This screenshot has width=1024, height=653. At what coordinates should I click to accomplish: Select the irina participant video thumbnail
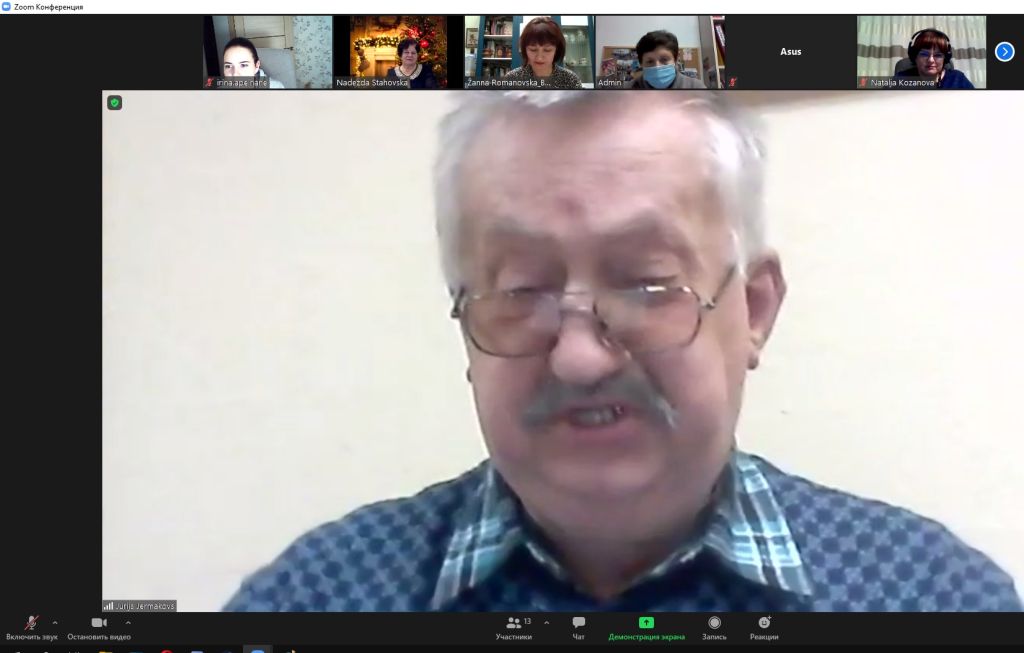click(267, 52)
